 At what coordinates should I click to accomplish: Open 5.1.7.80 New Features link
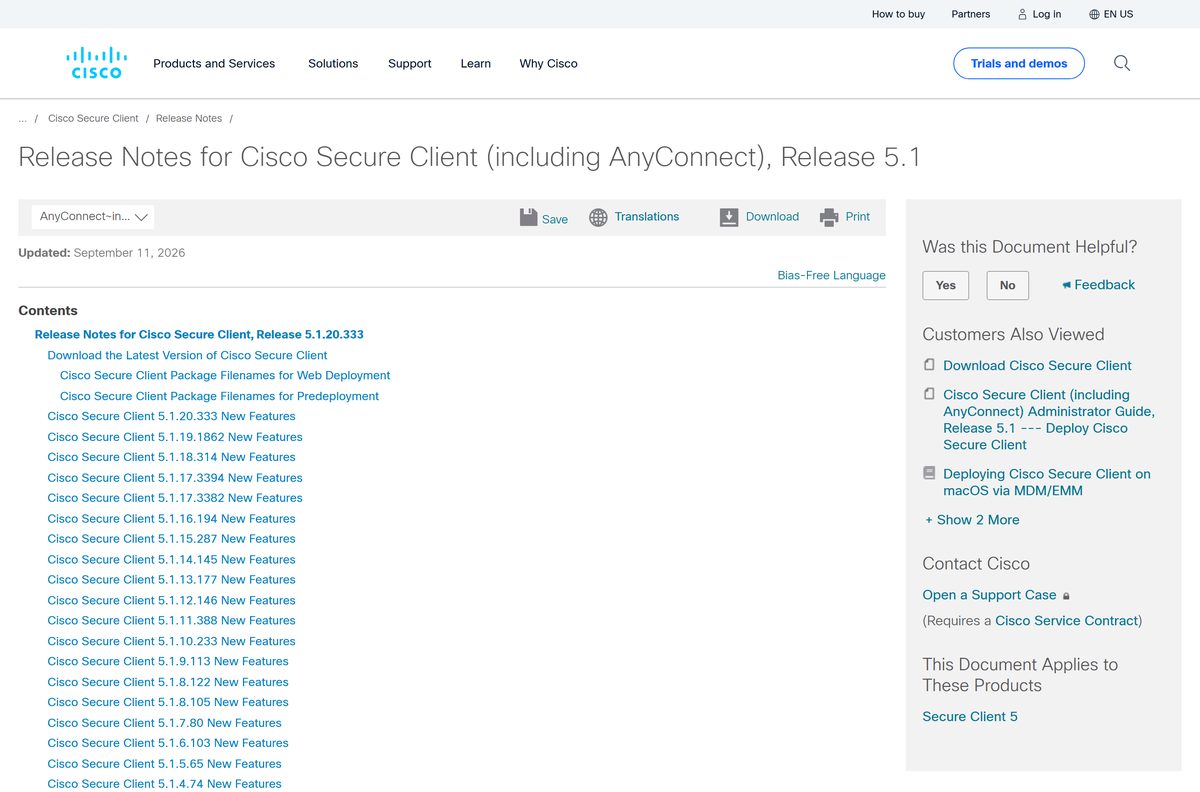[165, 723]
